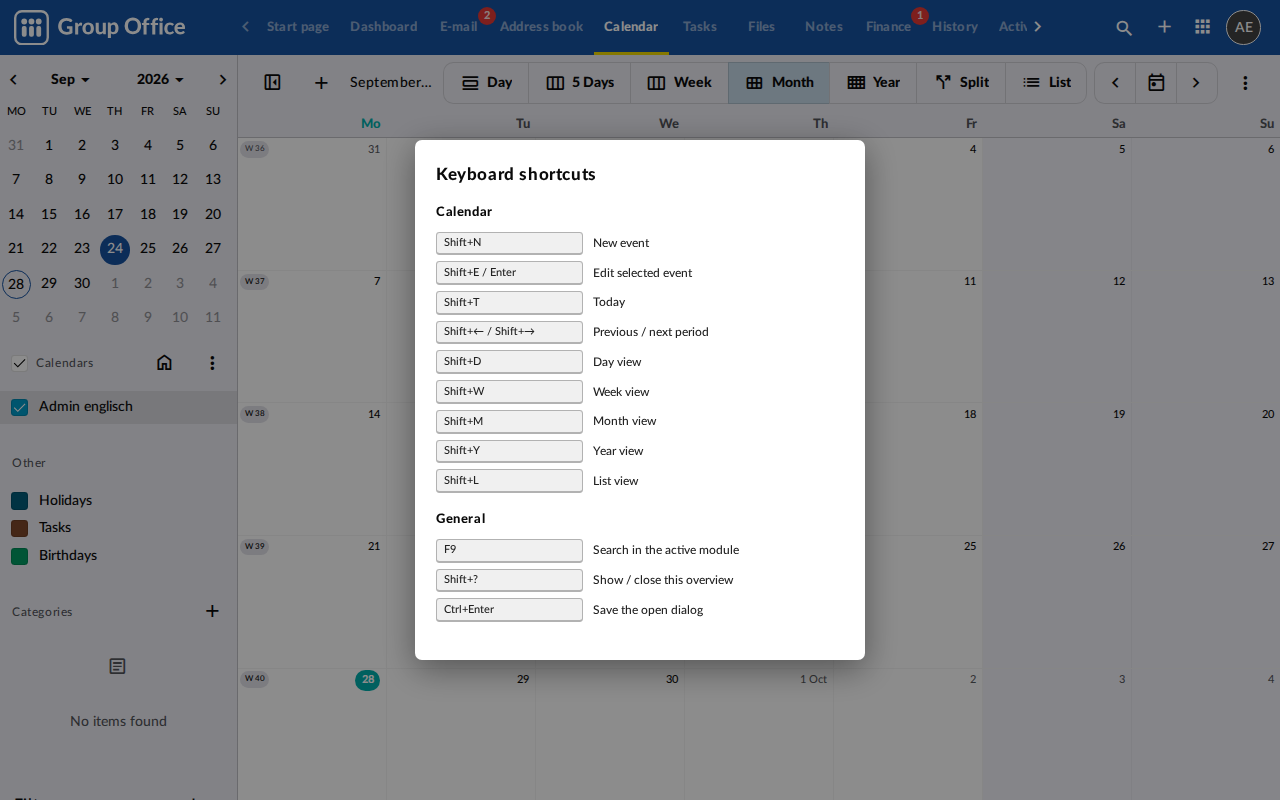Screen dimensions: 1280x800
Task: Click the Group Office logo
Action: 100,27
